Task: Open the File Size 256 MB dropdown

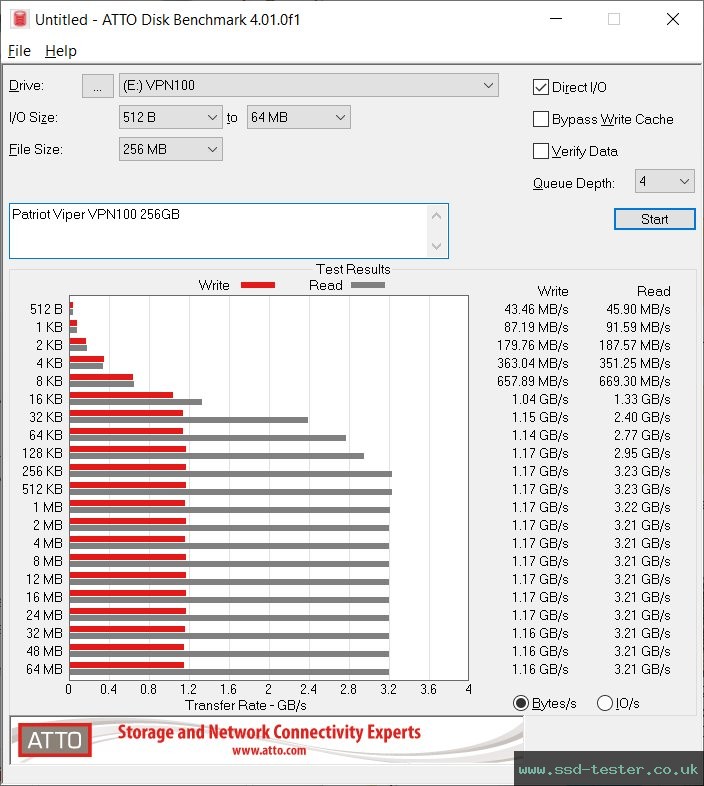Action: click(x=170, y=149)
